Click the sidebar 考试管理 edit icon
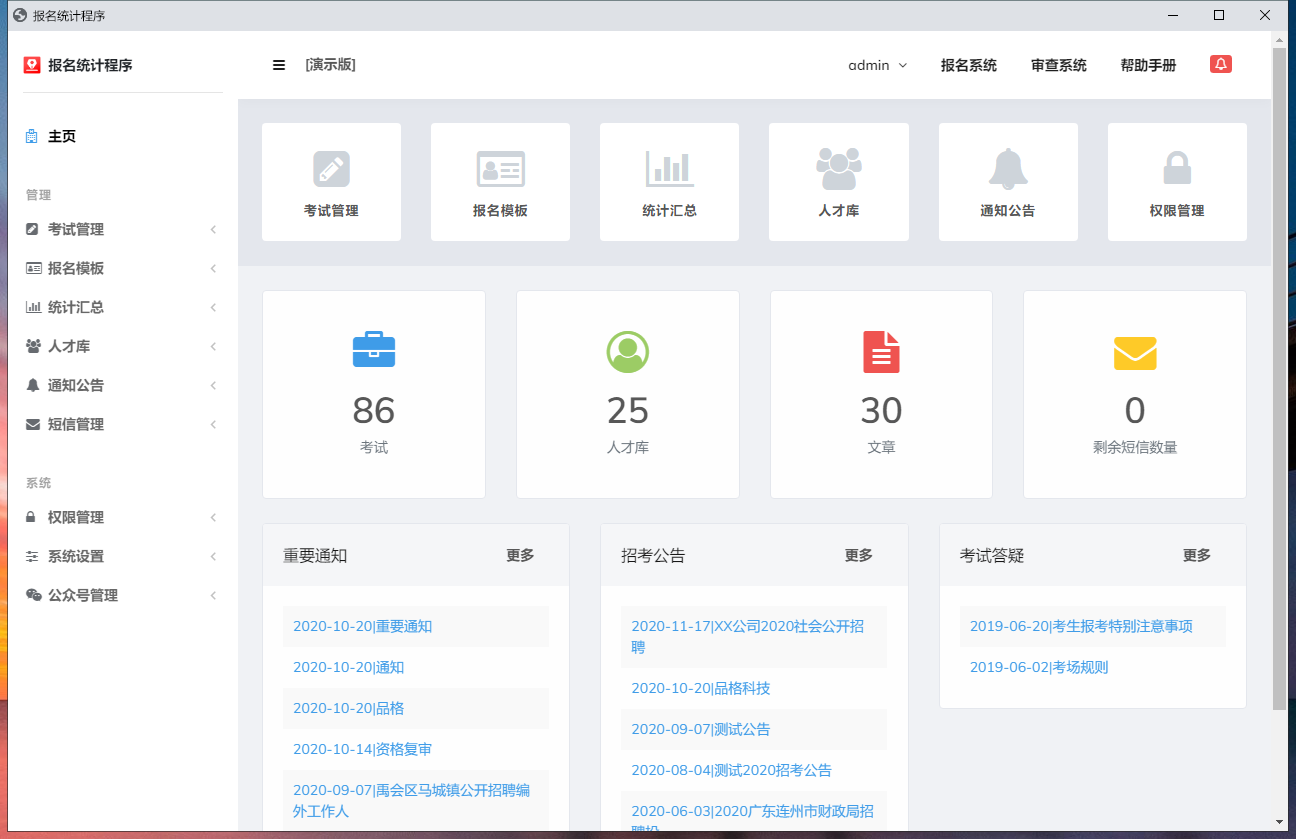The image size is (1296, 839). point(32,229)
